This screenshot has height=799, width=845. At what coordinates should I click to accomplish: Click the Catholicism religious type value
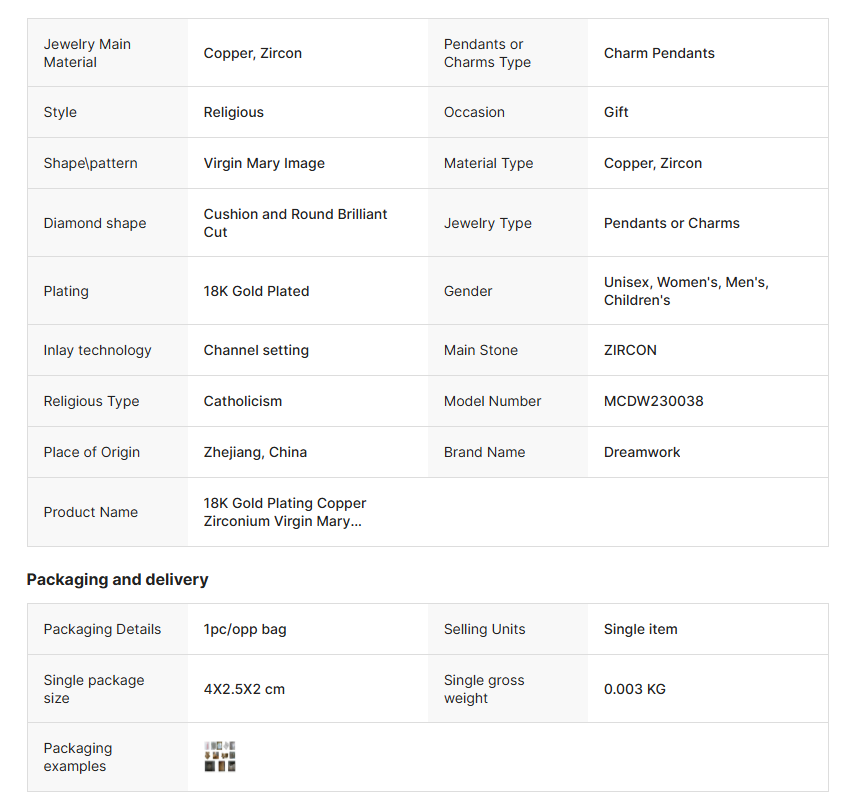243,401
